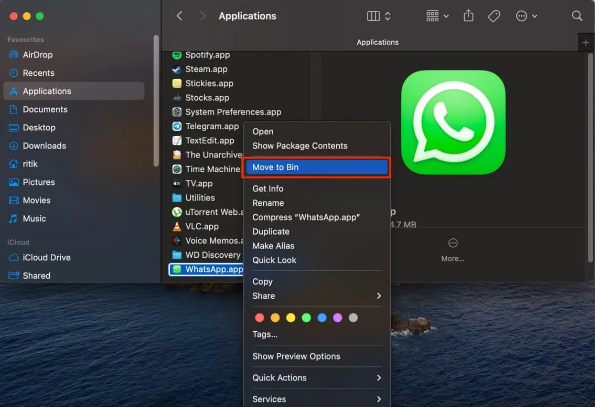Apply the red tag color
Screen dimensions: 595x407
pos(260,317)
